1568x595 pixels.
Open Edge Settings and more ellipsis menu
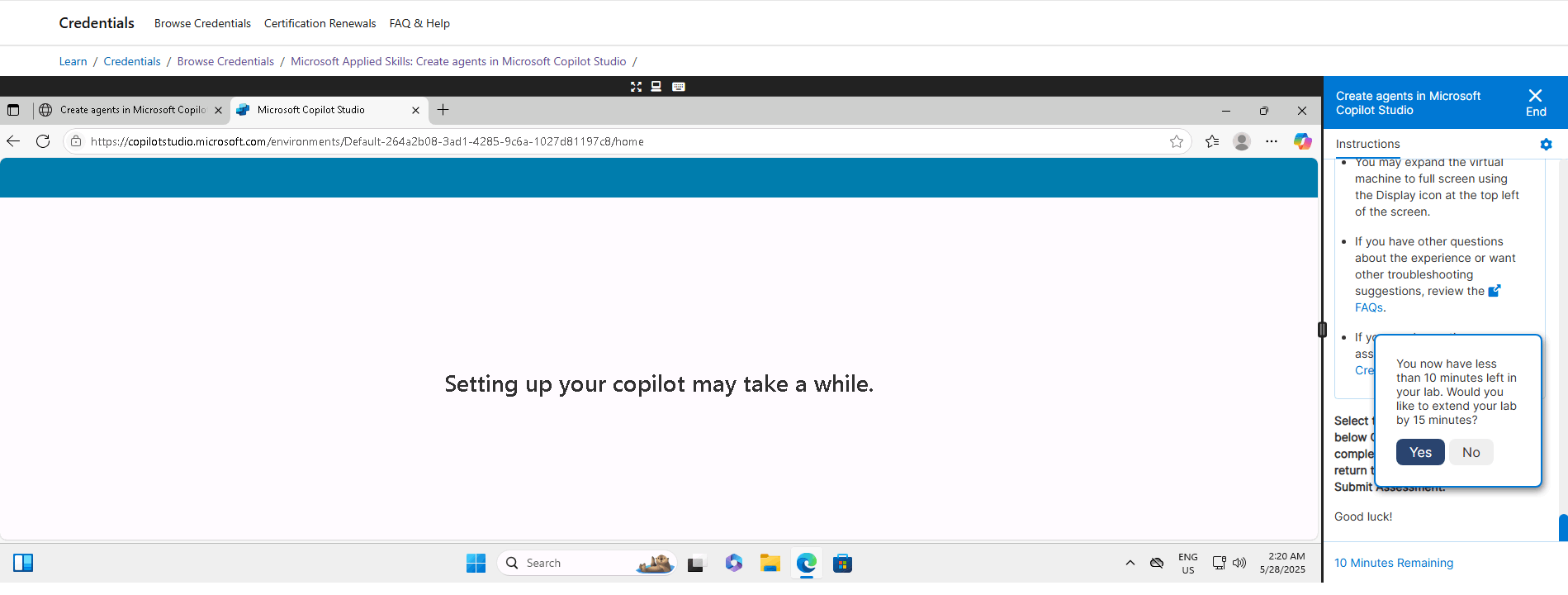[x=1272, y=141]
